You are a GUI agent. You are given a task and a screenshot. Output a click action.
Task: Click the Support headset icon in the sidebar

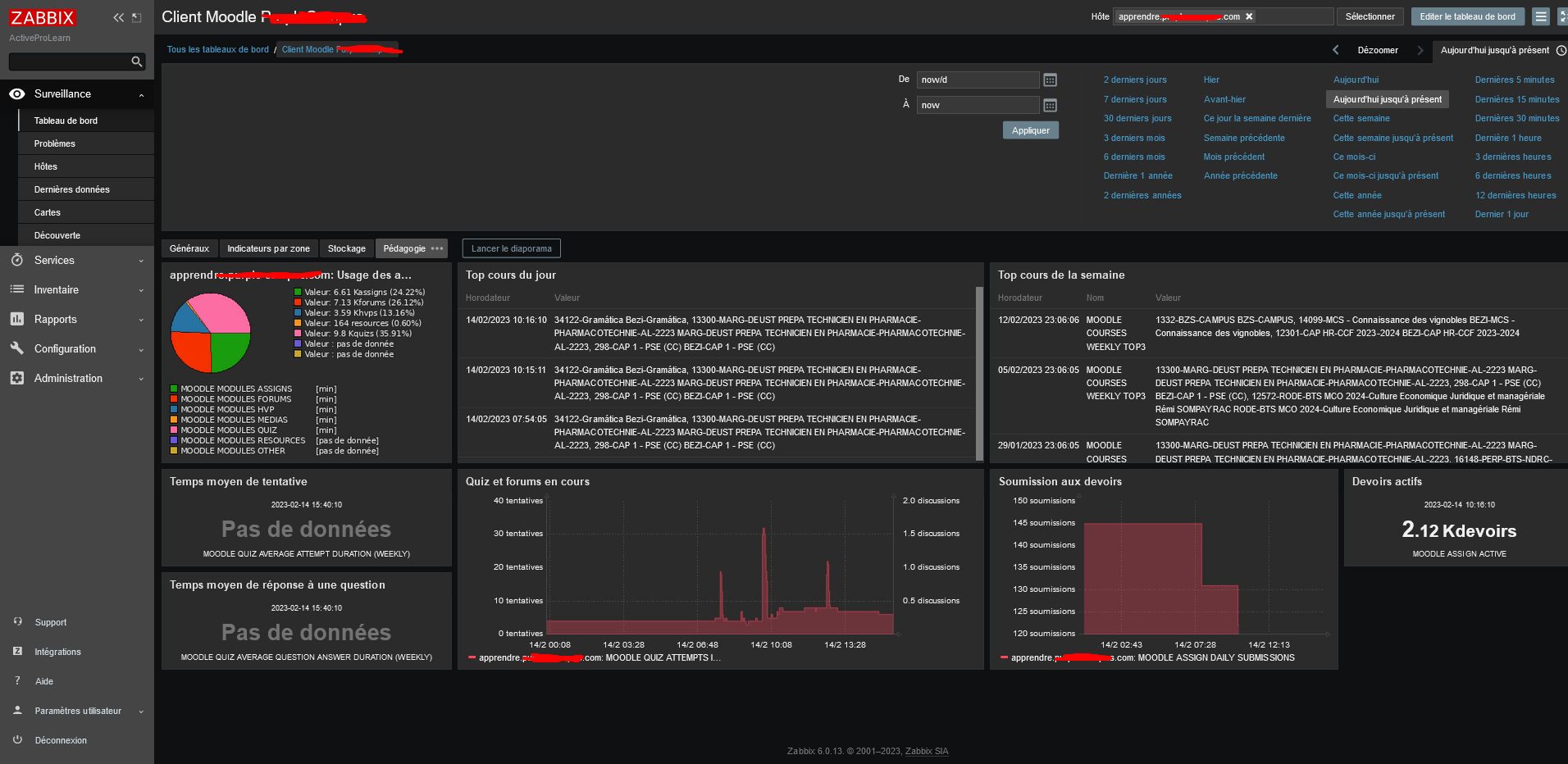pos(18,622)
